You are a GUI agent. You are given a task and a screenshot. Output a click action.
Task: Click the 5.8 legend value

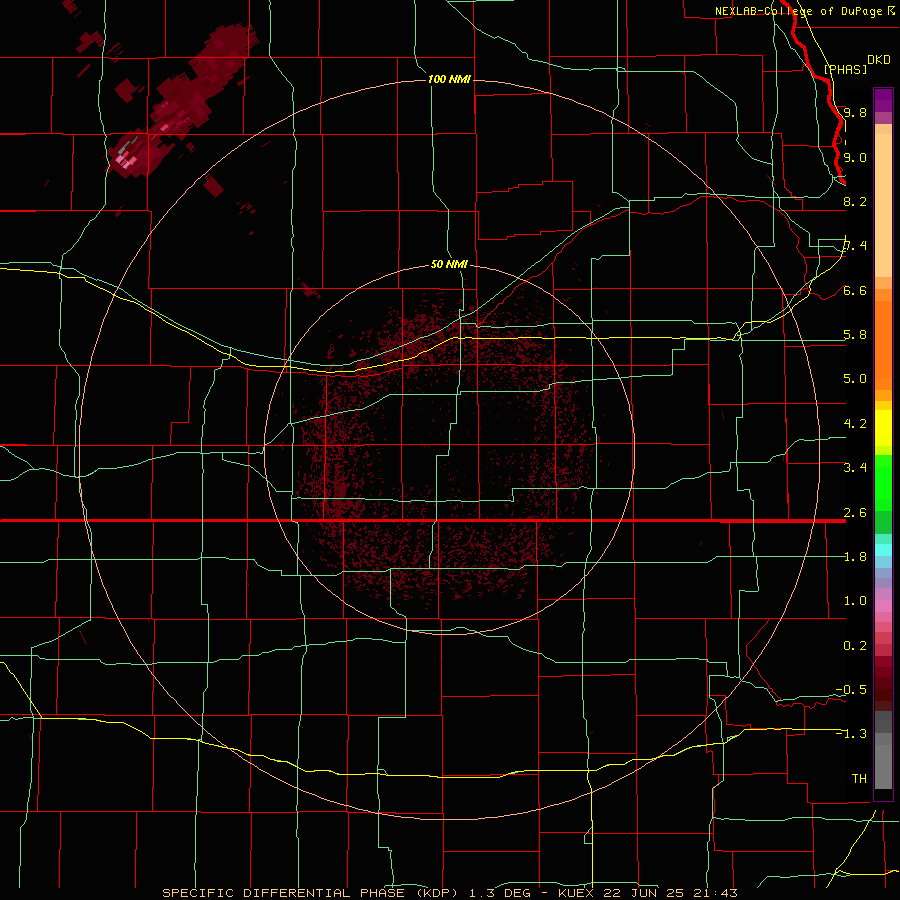coord(855,335)
